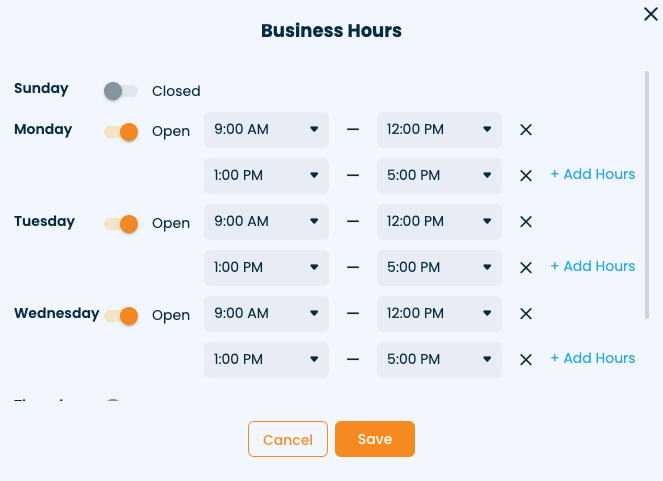663x481 pixels.
Task: Delete Tuesday's afternoon hours row
Action: click(526, 268)
